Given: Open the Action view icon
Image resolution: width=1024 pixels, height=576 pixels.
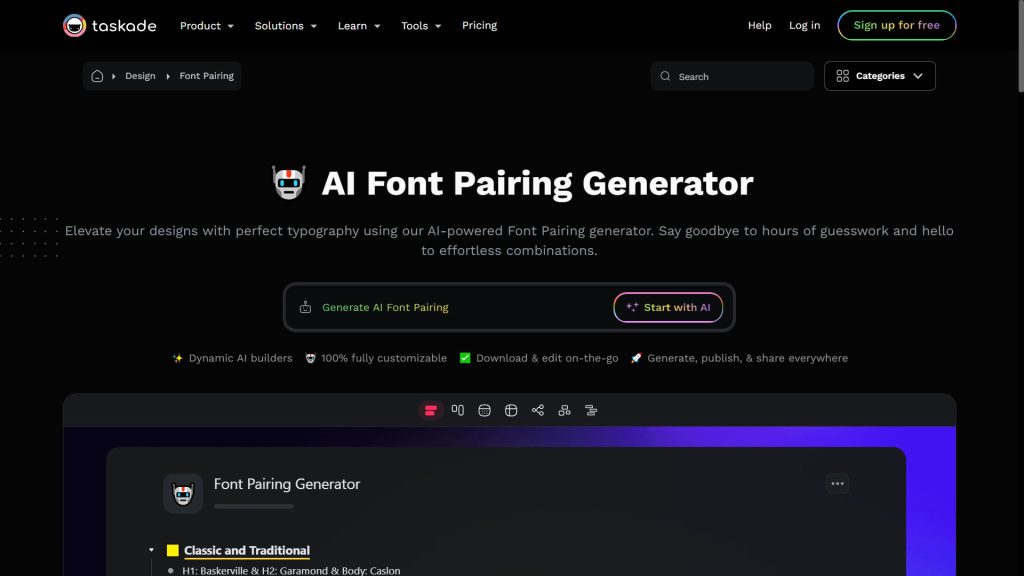Looking at the screenshot, I should [591, 410].
